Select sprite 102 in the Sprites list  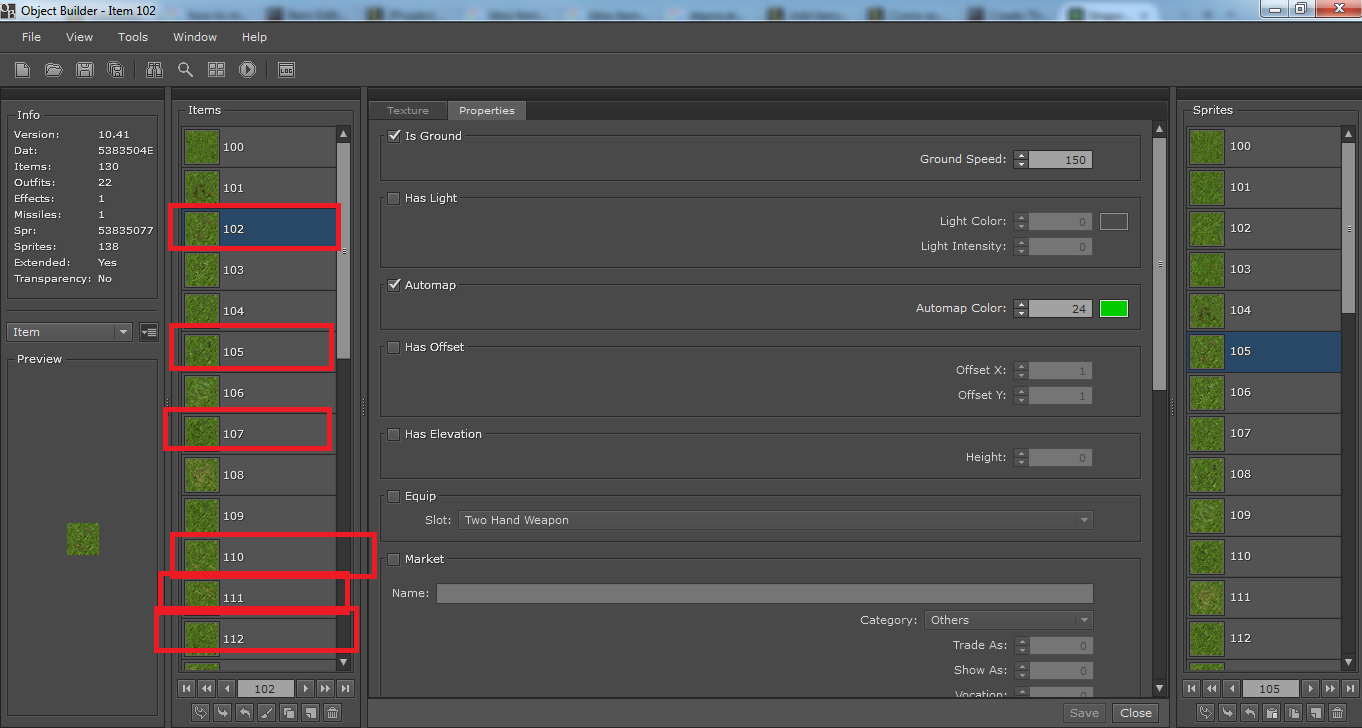[1264, 228]
